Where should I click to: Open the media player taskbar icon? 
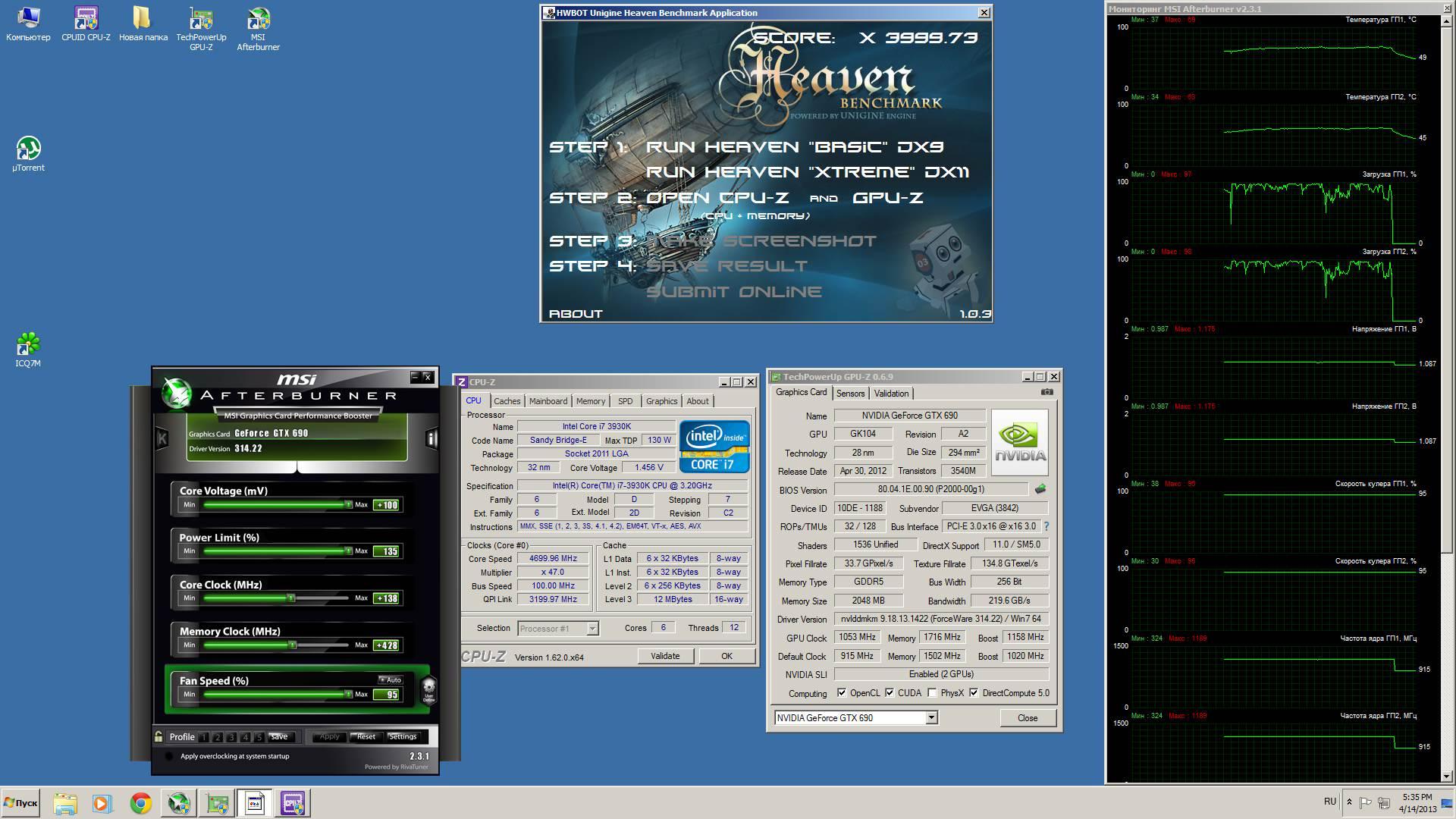pyautogui.click(x=102, y=803)
